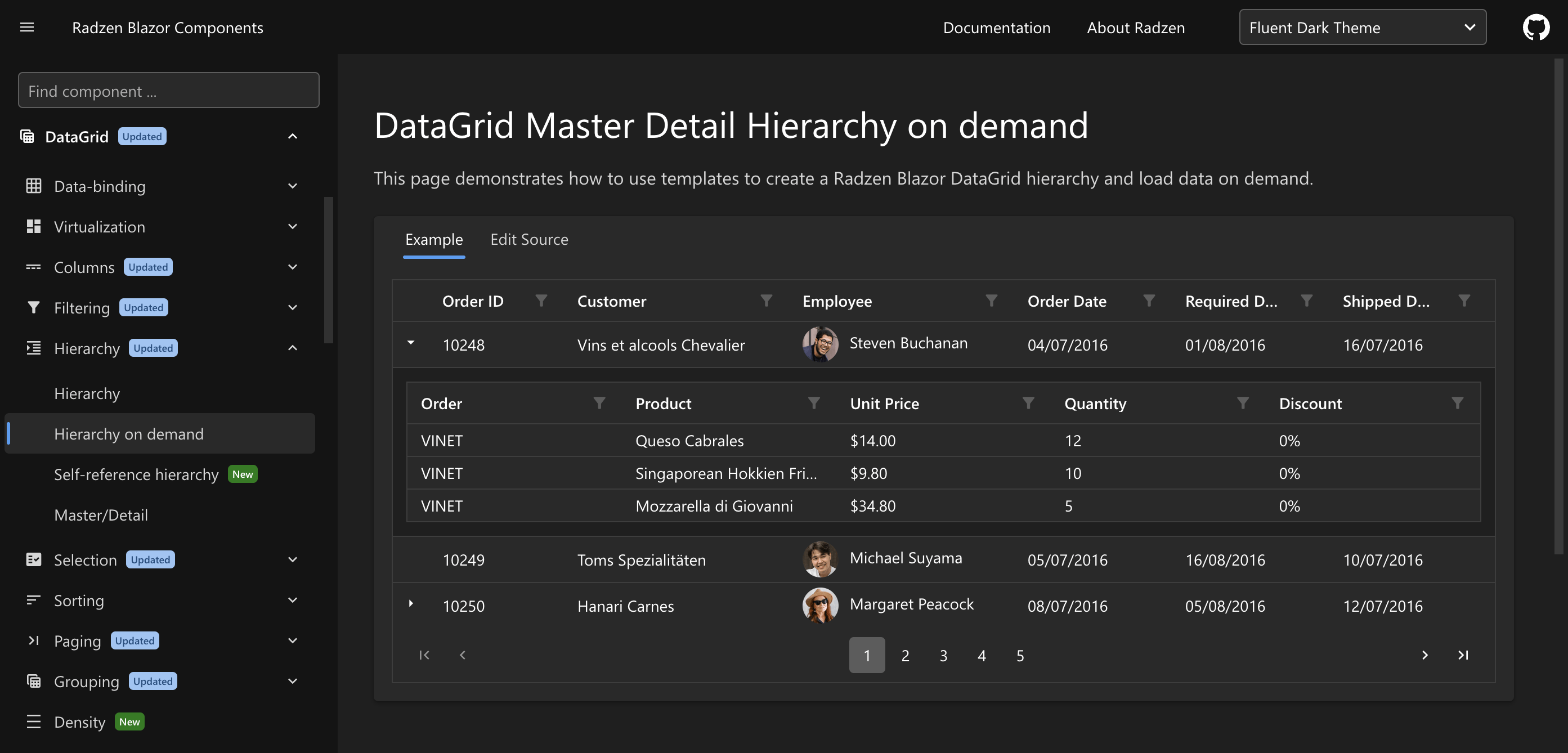Click the Employee column filter icon
The image size is (1568, 753).
[992, 301]
